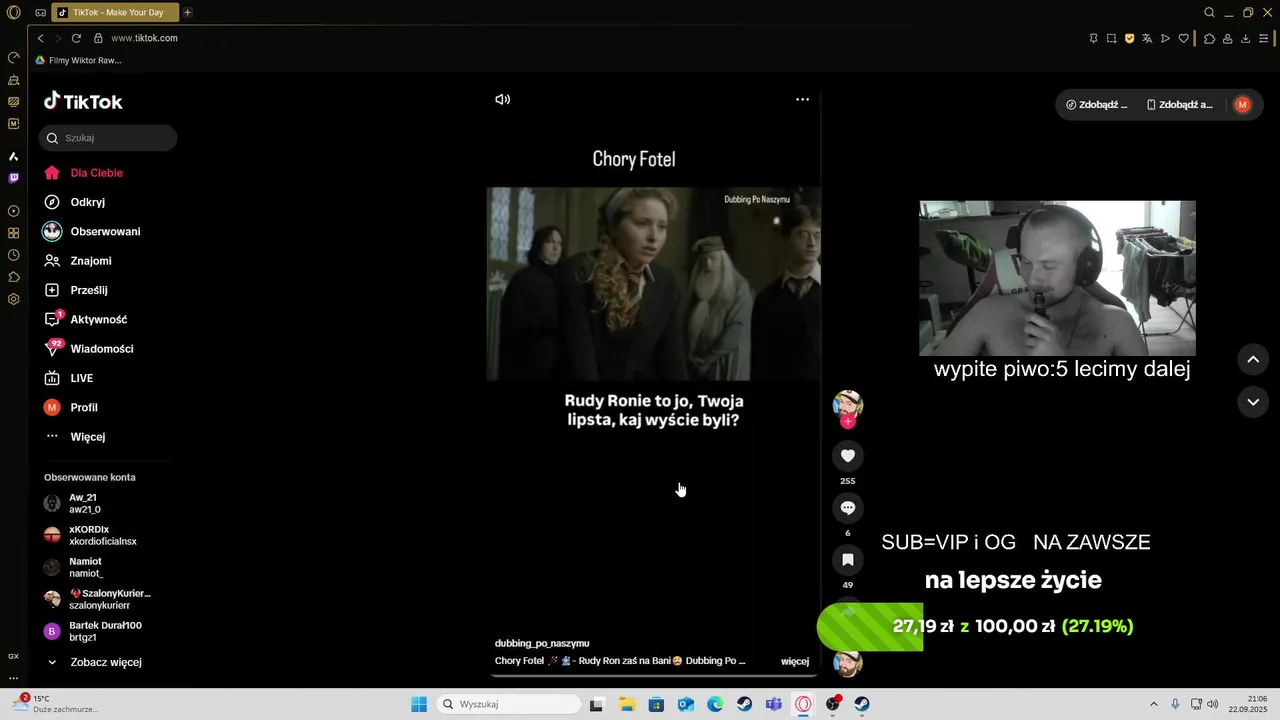Screen dimensions: 1280x720
Task: Open volume control in system tray
Action: tap(1213, 704)
